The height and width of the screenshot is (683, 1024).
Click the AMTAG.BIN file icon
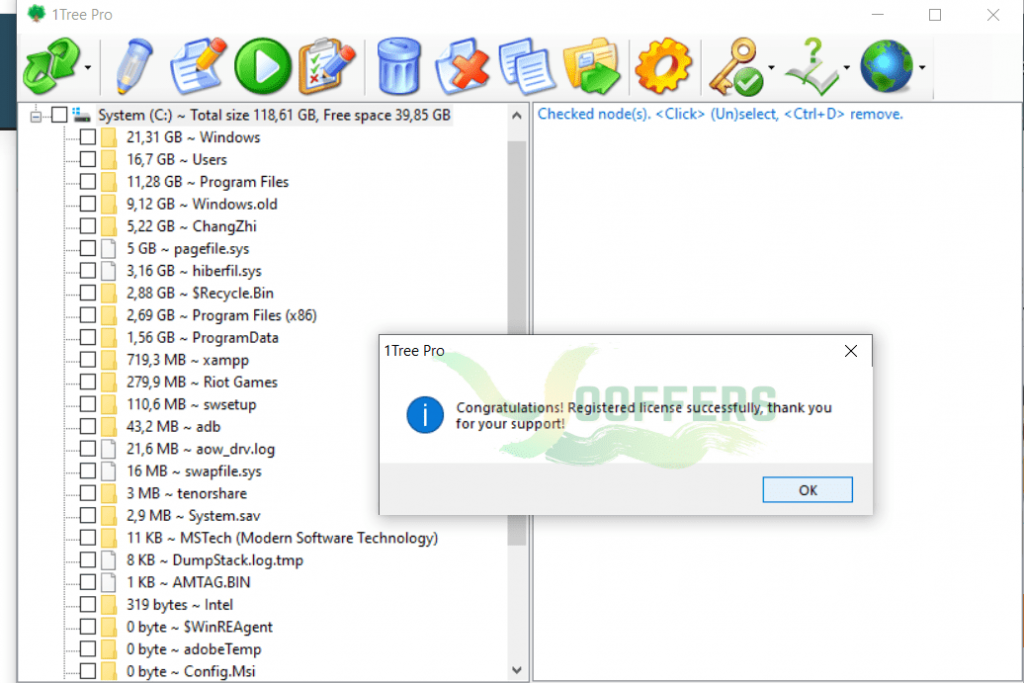pos(109,582)
